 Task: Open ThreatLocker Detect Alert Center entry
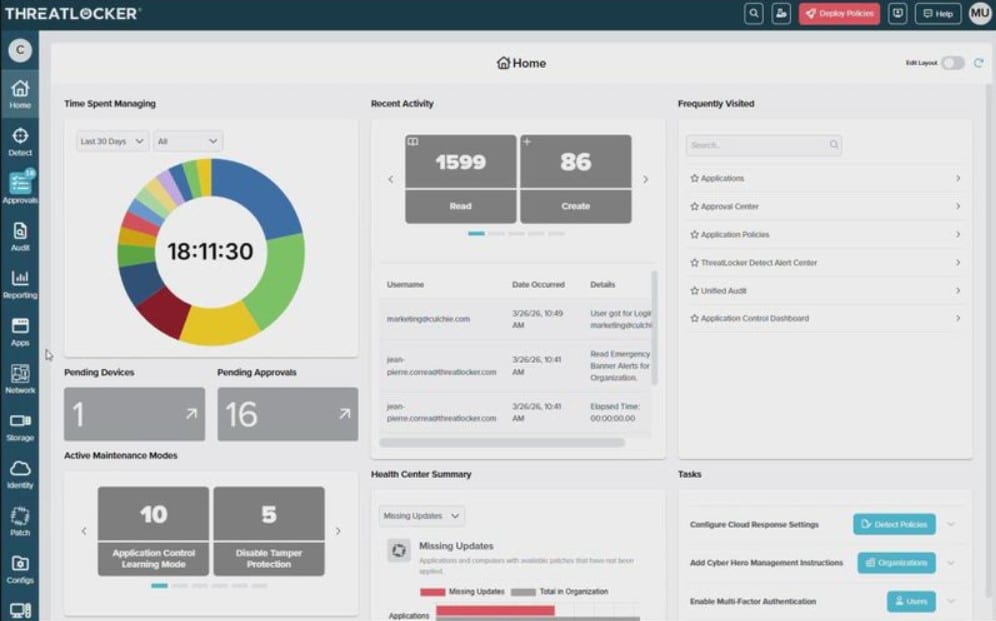[x=825, y=262]
